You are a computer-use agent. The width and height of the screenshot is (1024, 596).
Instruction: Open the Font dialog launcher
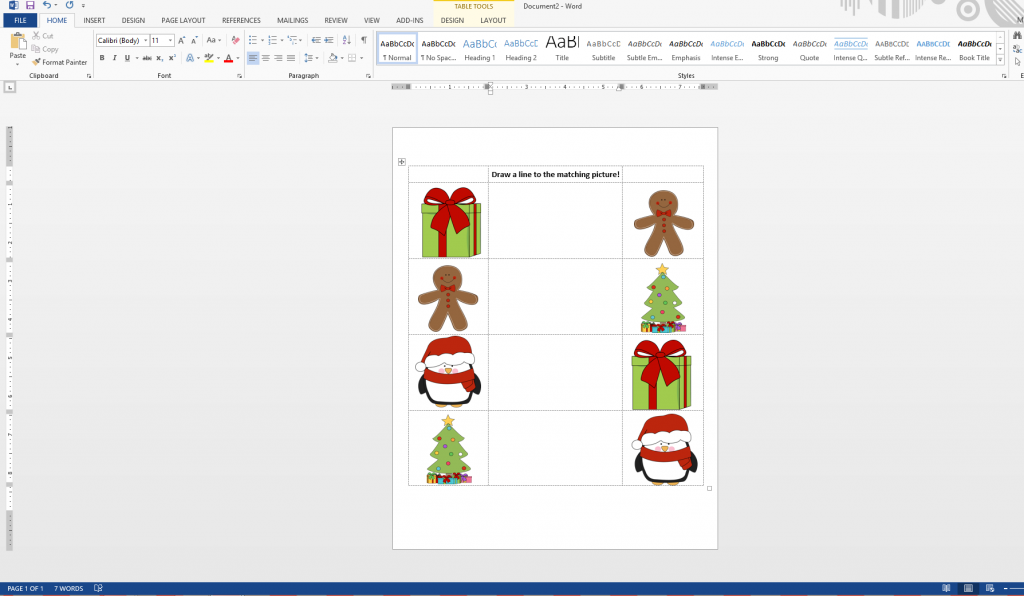point(240,76)
